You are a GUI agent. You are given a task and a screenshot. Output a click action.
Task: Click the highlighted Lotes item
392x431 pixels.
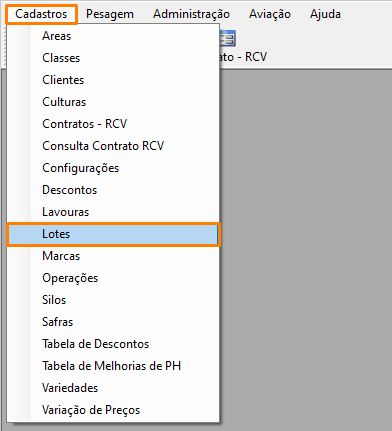coord(113,234)
